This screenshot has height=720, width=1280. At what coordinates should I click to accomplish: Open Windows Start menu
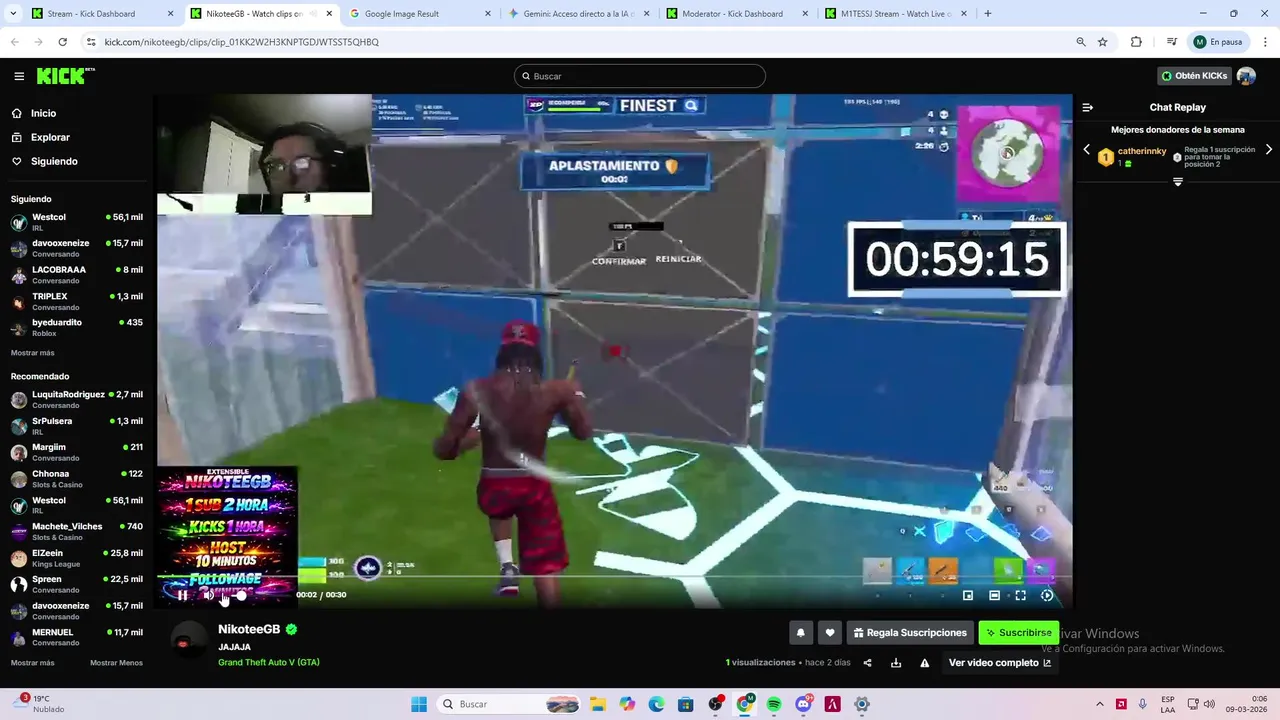coord(419,704)
